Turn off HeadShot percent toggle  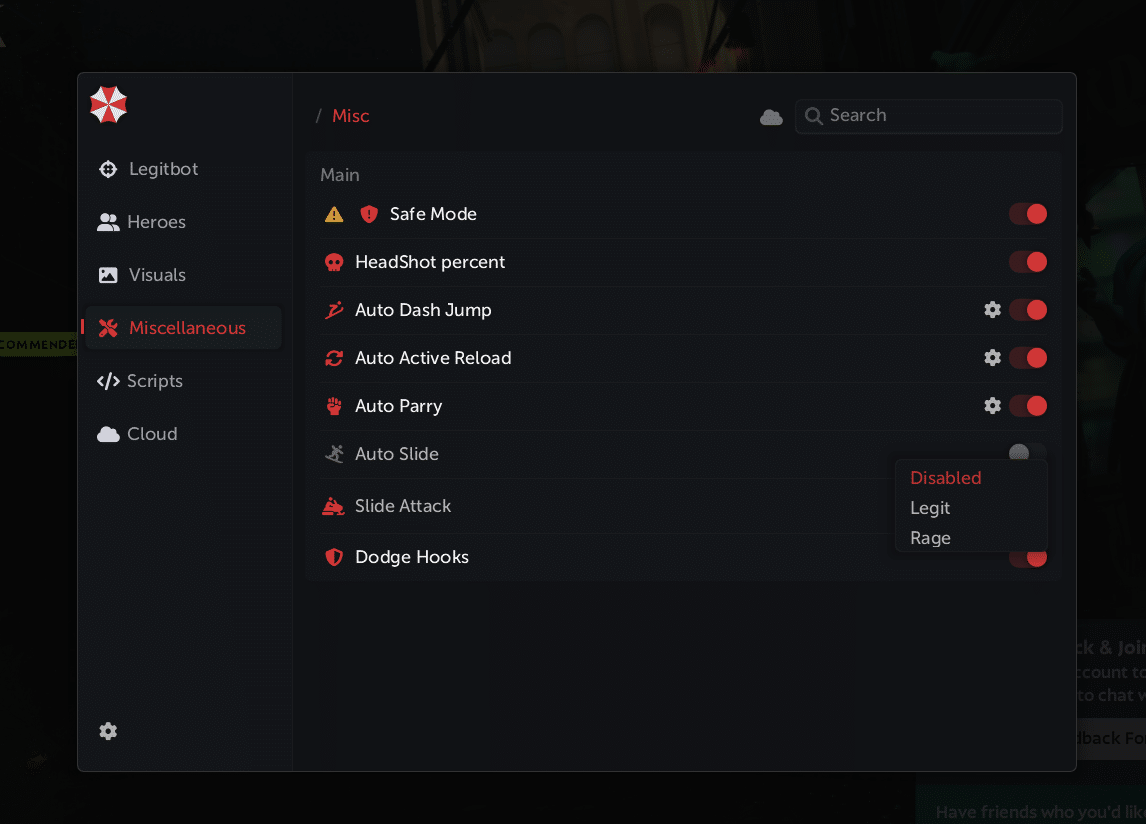point(1028,262)
